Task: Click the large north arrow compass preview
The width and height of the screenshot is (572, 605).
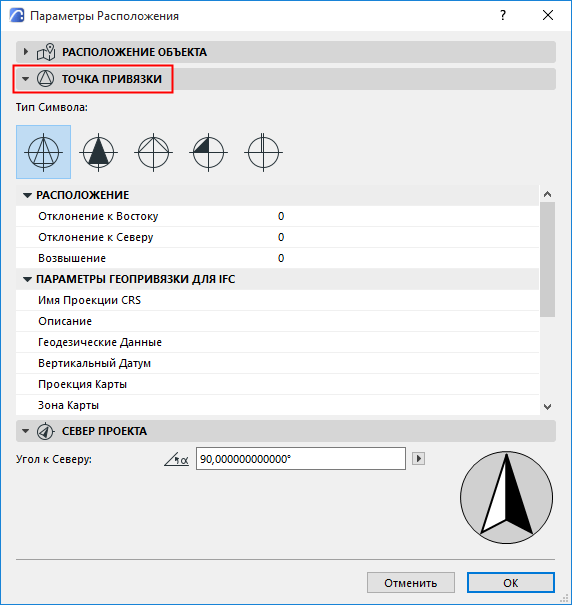Action: click(x=506, y=497)
